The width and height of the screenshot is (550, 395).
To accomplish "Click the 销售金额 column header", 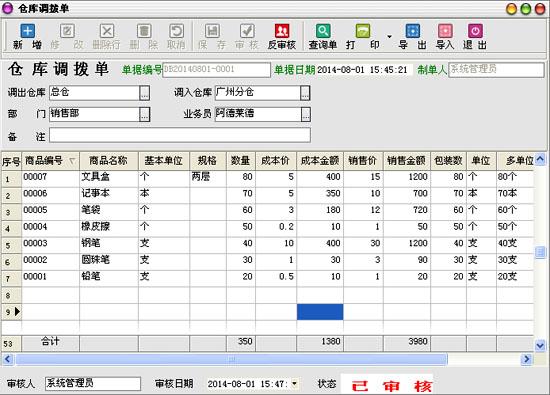I will click(x=407, y=161).
